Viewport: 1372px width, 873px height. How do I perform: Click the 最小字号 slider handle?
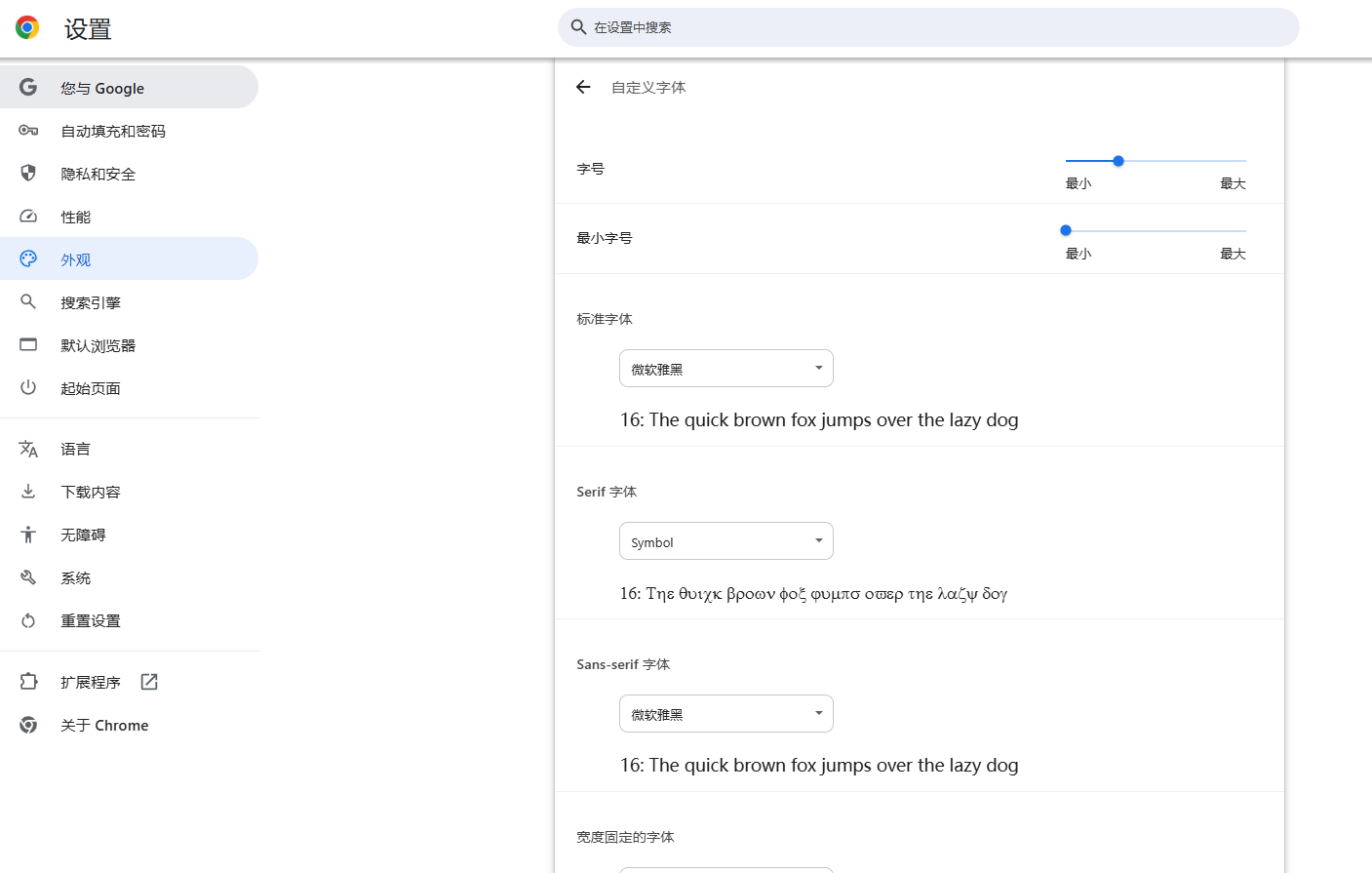click(x=1066, y=230)
